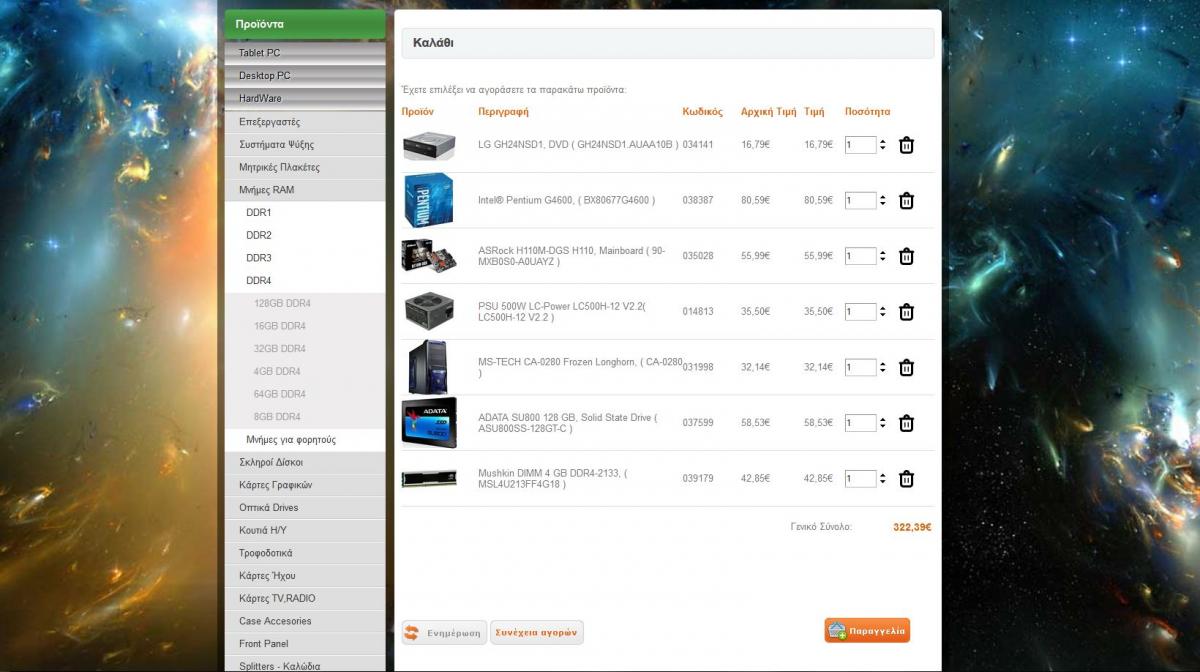Select Front Panel category

[x=305, y=644]
